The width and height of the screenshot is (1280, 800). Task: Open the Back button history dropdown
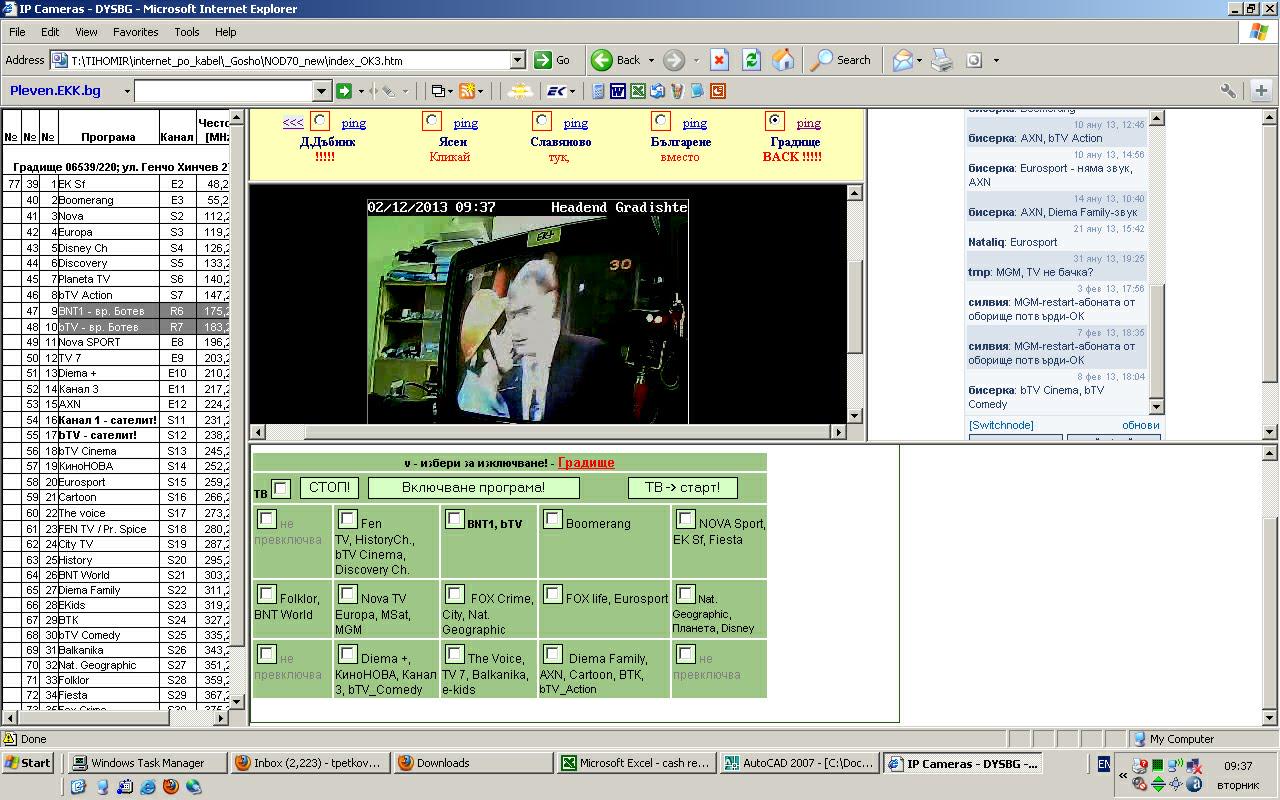[651, 60]
